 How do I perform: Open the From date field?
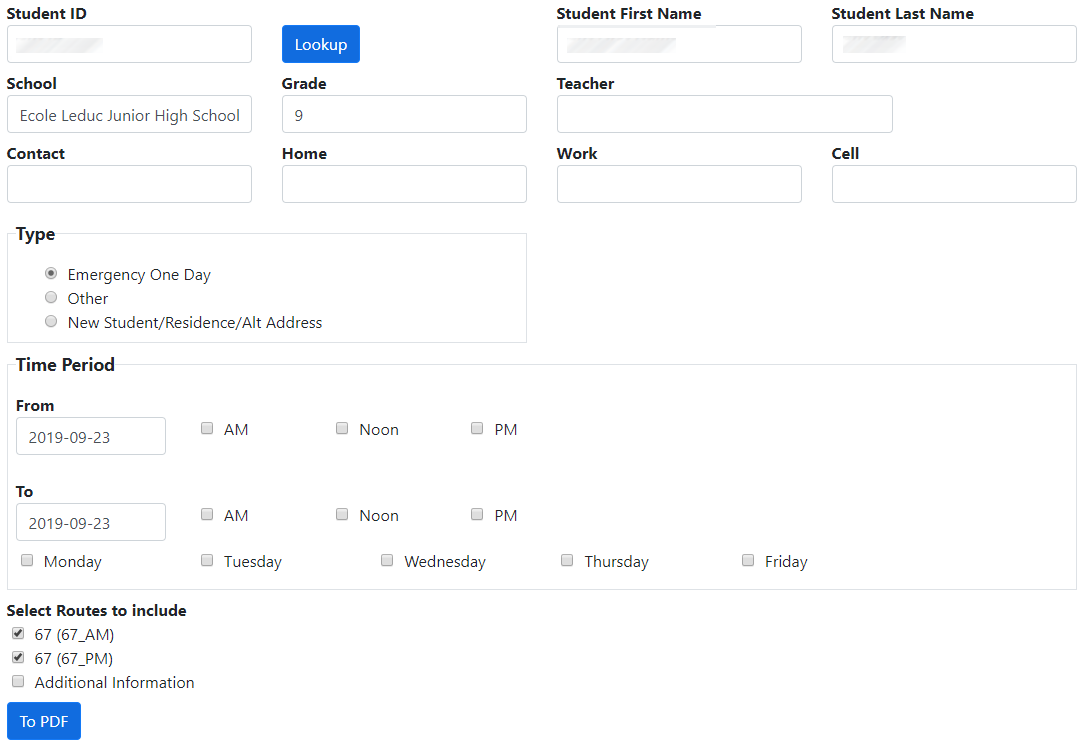coord(91,436)
